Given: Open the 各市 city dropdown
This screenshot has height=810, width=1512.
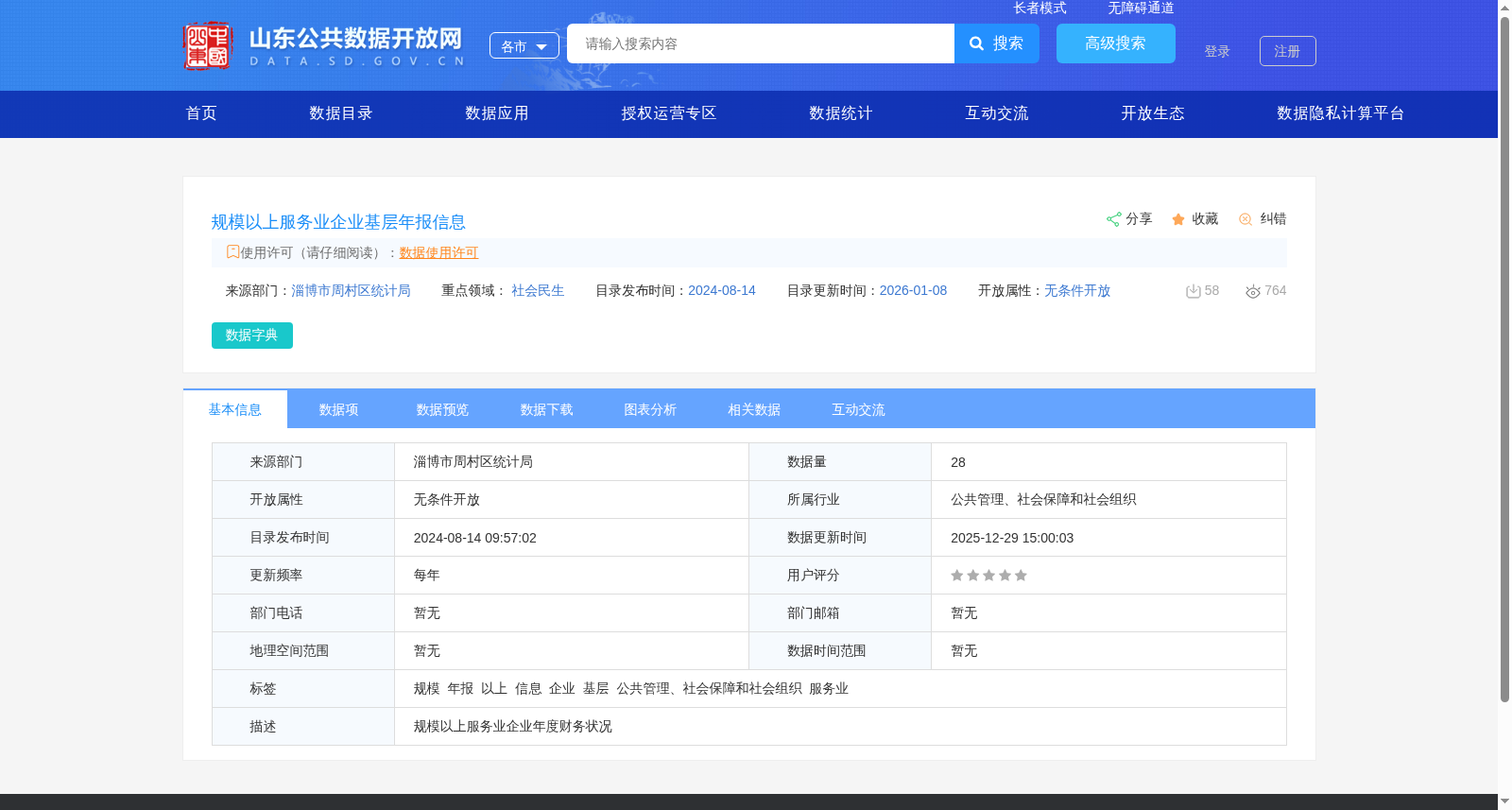Looking at the screenshot, I should tap(524, 45).
